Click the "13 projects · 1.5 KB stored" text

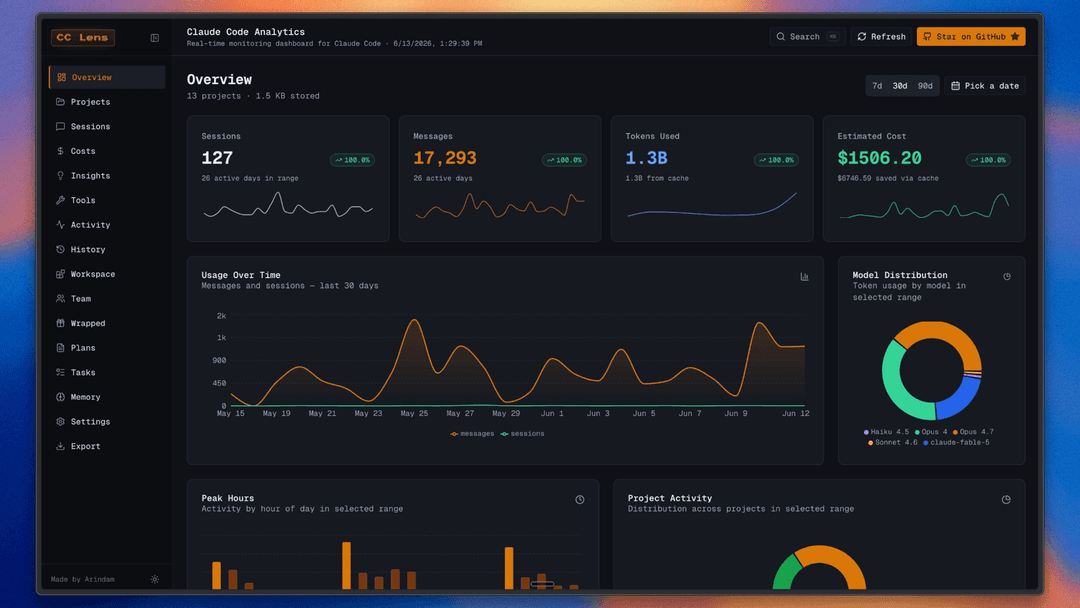click(253, 96)
